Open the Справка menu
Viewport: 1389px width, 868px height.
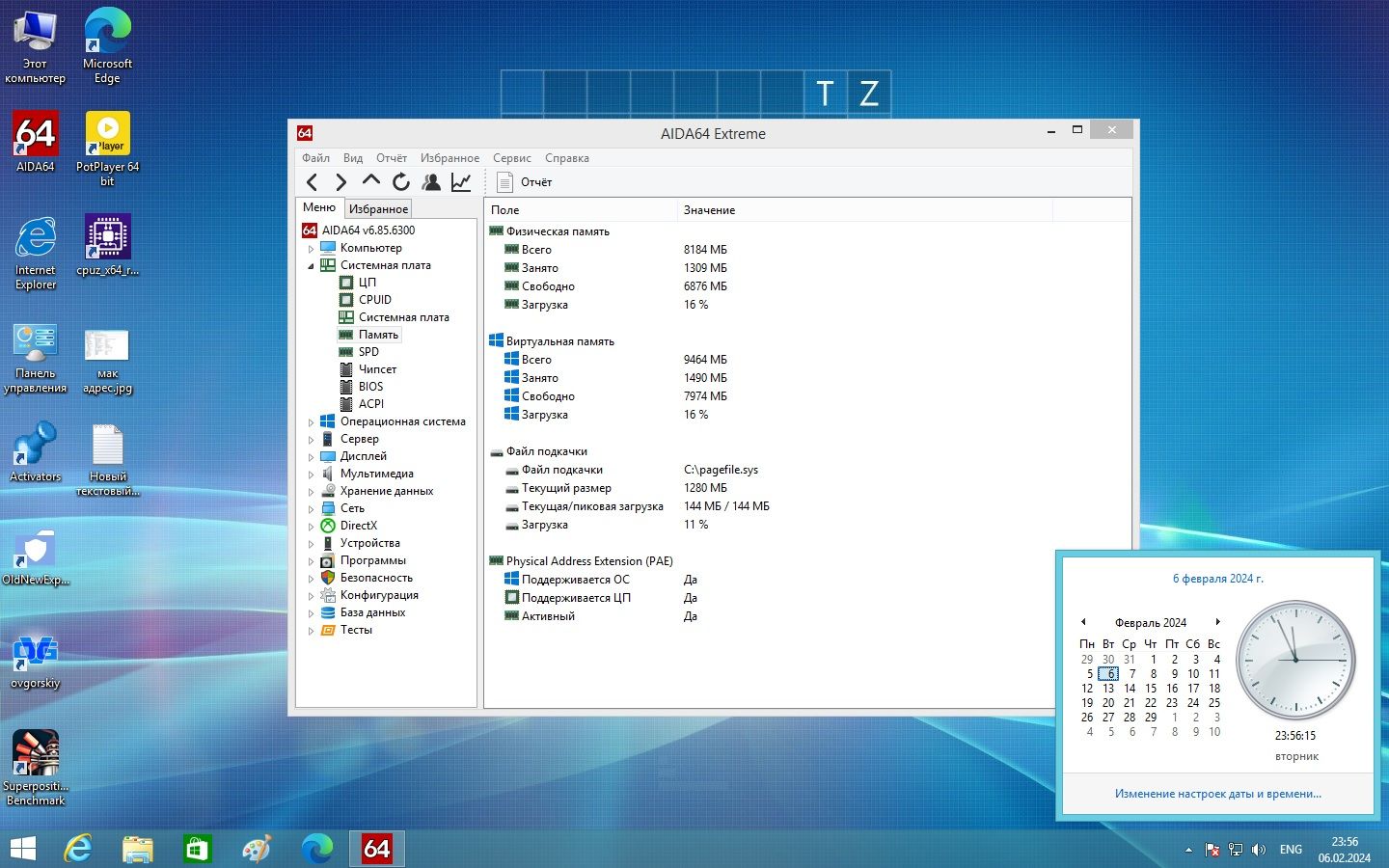point(567,158)
